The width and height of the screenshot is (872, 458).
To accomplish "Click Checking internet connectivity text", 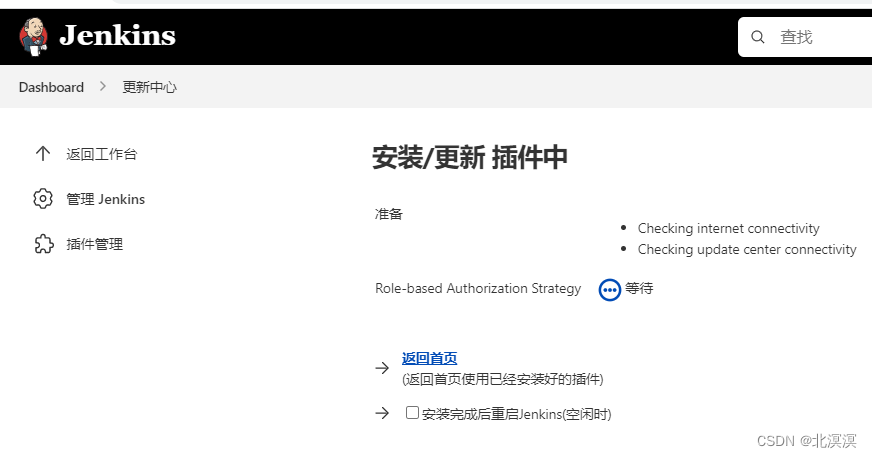I will click(729, 228).
